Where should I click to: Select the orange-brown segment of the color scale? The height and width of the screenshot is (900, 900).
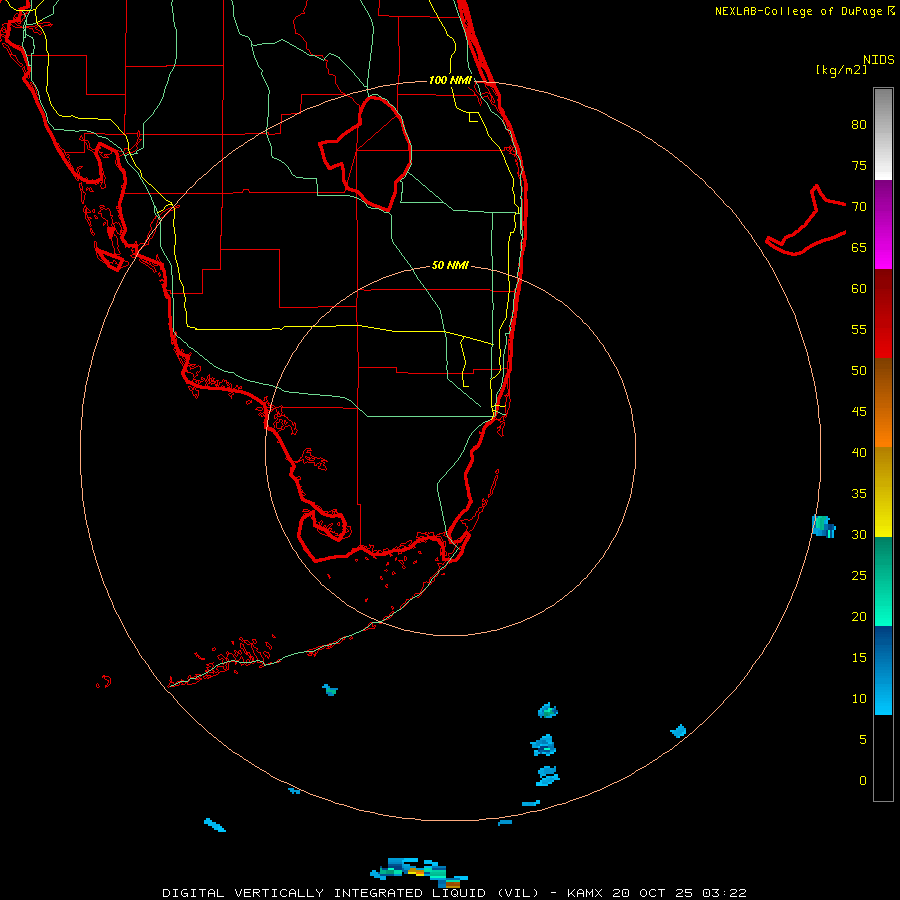pyautogui.click(x=883, y=402)
